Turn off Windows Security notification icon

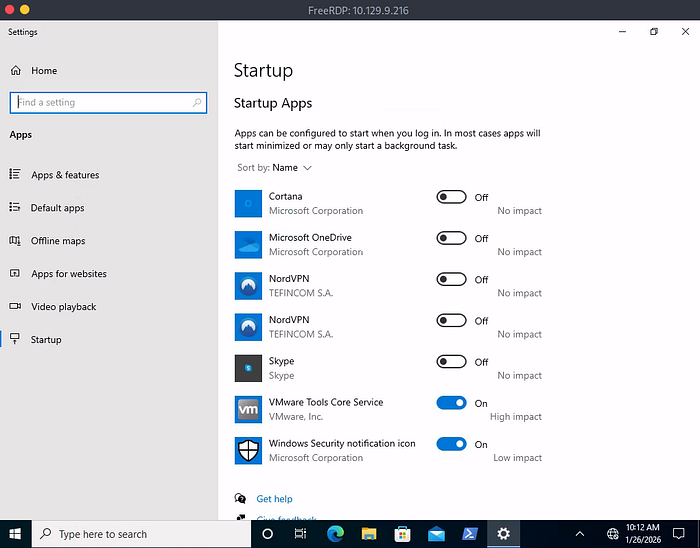(x=451, y=444)
